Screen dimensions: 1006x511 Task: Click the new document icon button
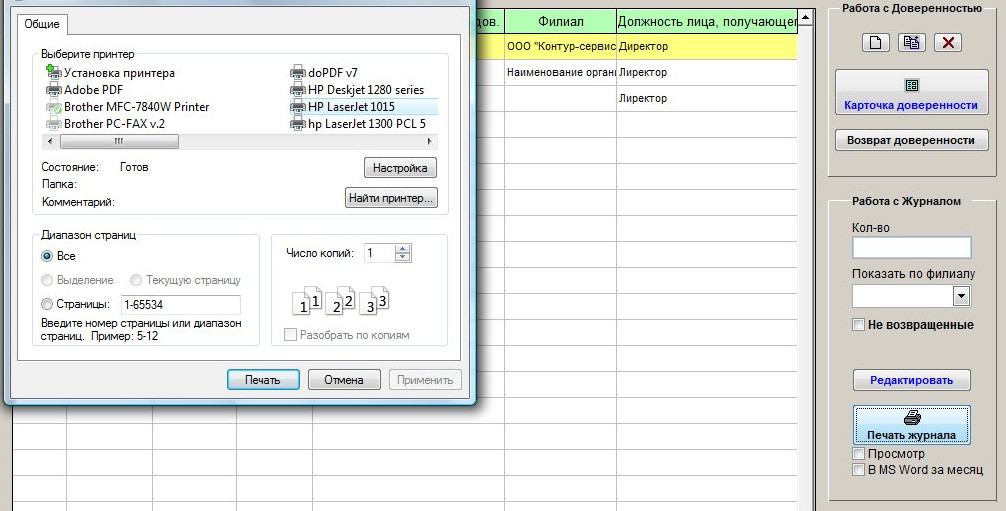[875, 43]
